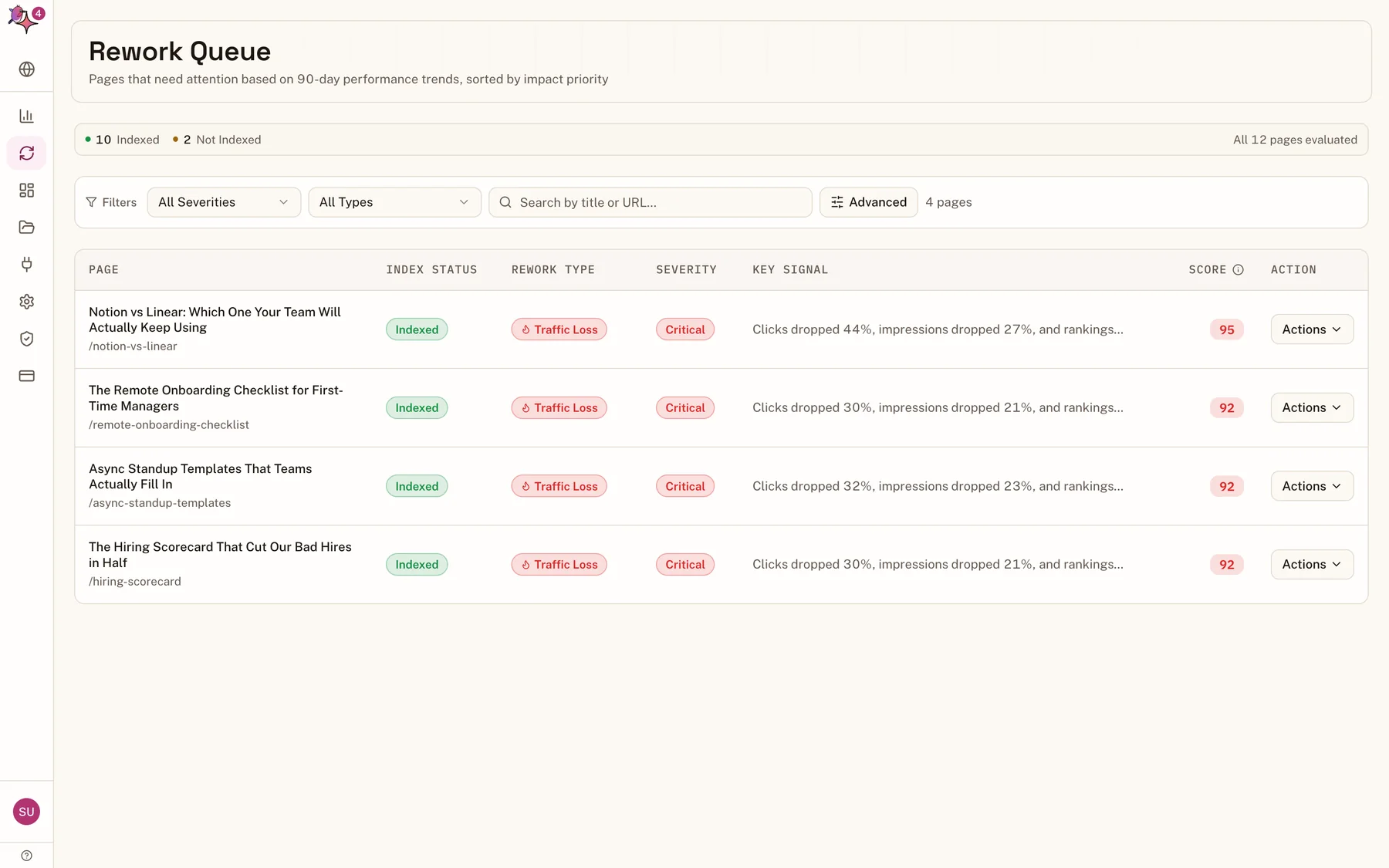Open the folder icon in sidebar
Screen dimensions: 1389x868
(x=27, y=227)
